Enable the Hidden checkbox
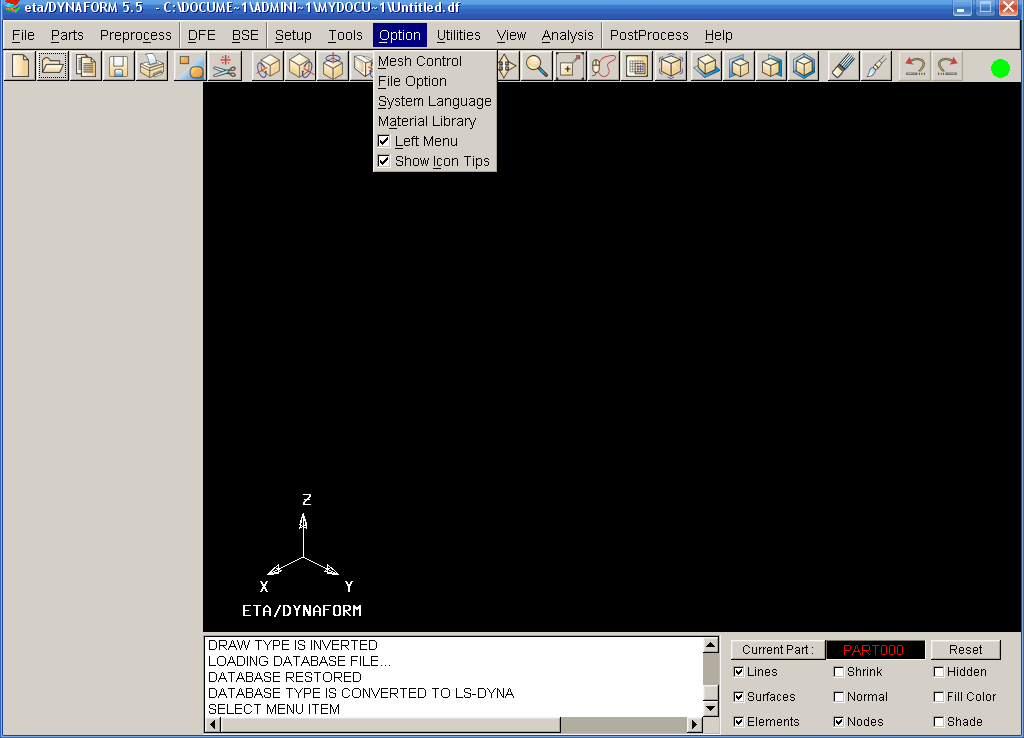The width and height of the screenshot is (1024, 738). (x=938, y=671)
